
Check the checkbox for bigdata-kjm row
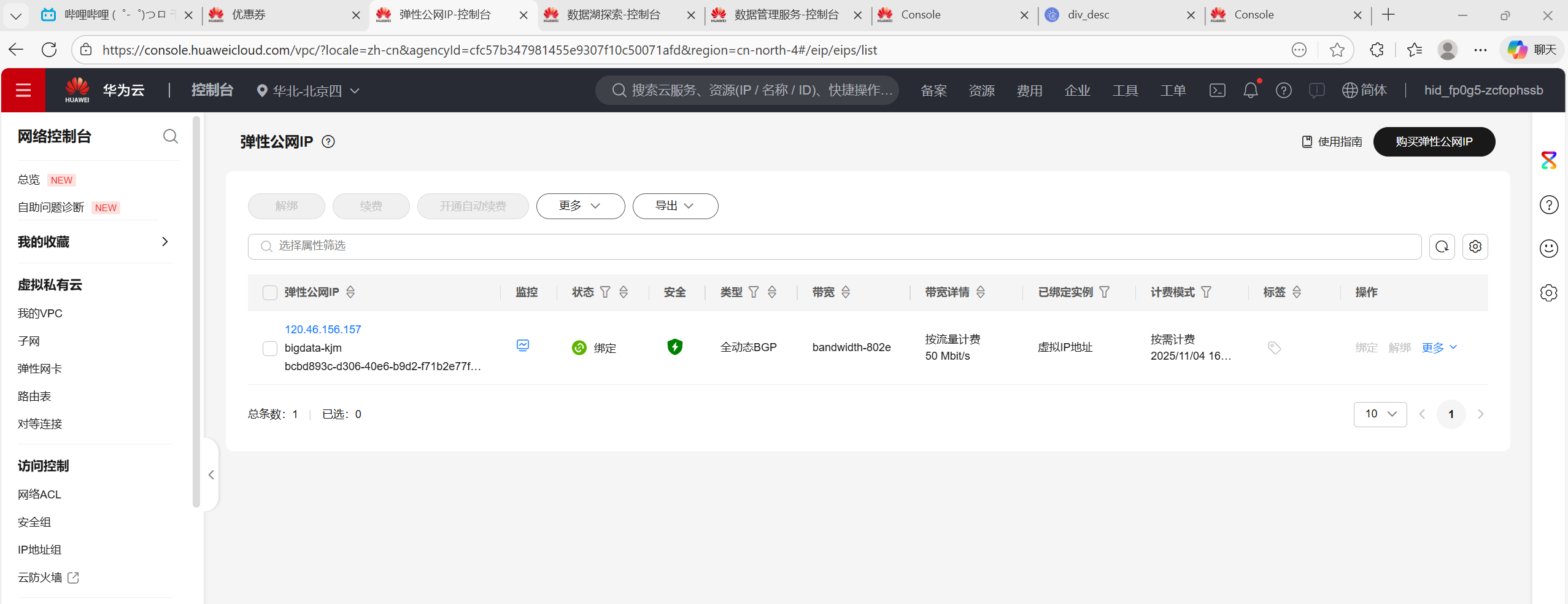coord(269,348)
